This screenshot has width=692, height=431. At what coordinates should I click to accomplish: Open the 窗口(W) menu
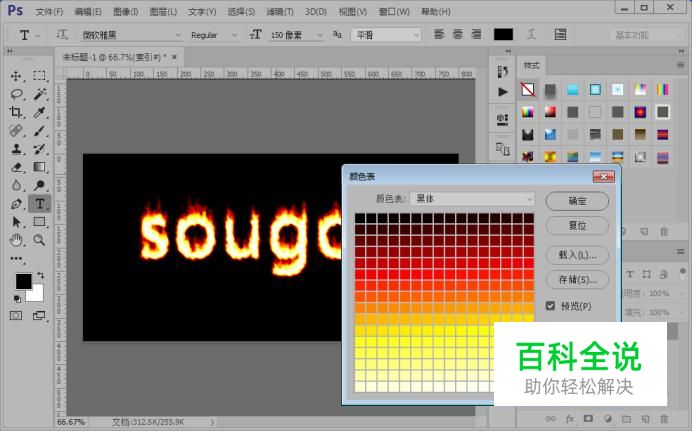[x=394, y=12]
